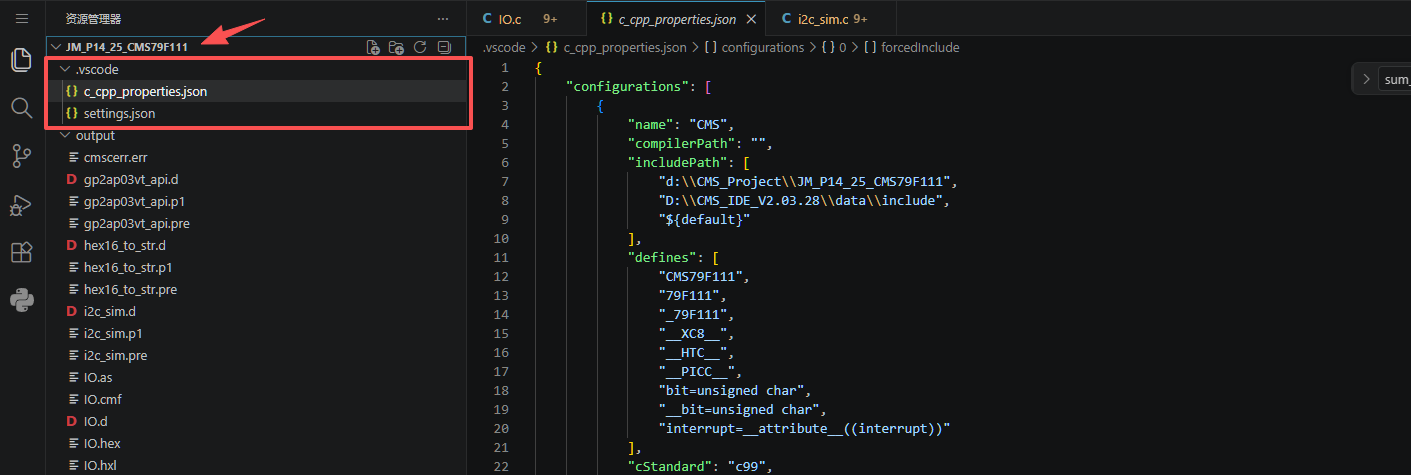
Task: Open the Search view in the activity bar
Action: [22, 107]
